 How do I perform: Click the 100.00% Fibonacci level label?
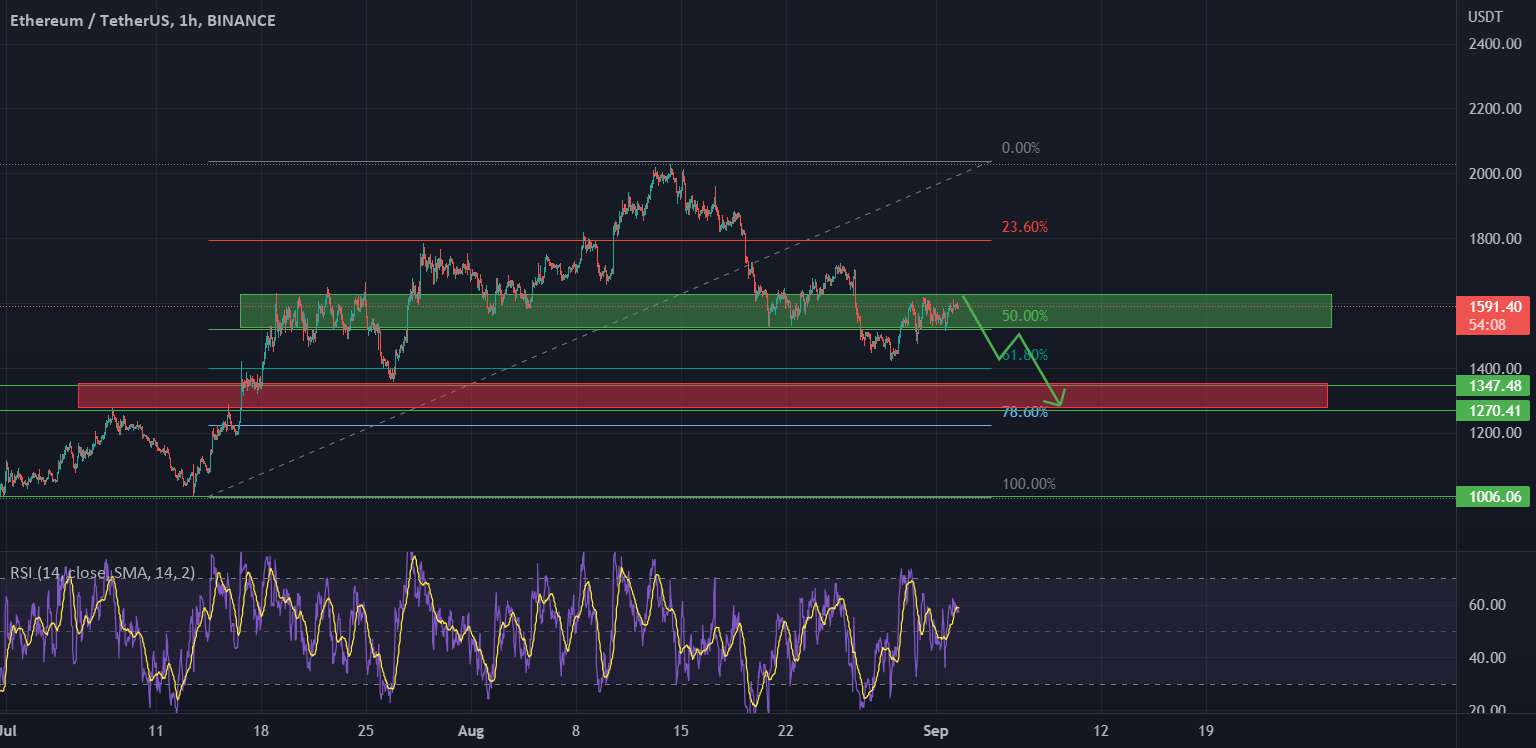[x=1029, y=484]
